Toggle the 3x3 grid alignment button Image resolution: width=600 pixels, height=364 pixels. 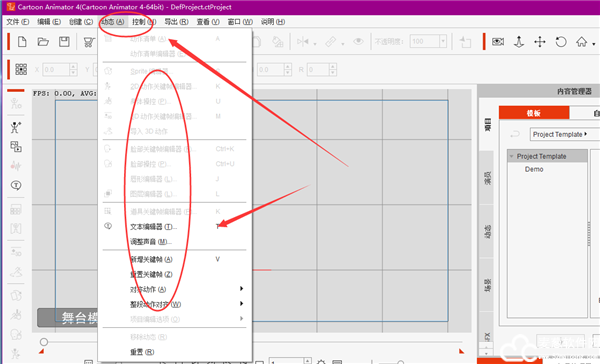coord(21,69)
